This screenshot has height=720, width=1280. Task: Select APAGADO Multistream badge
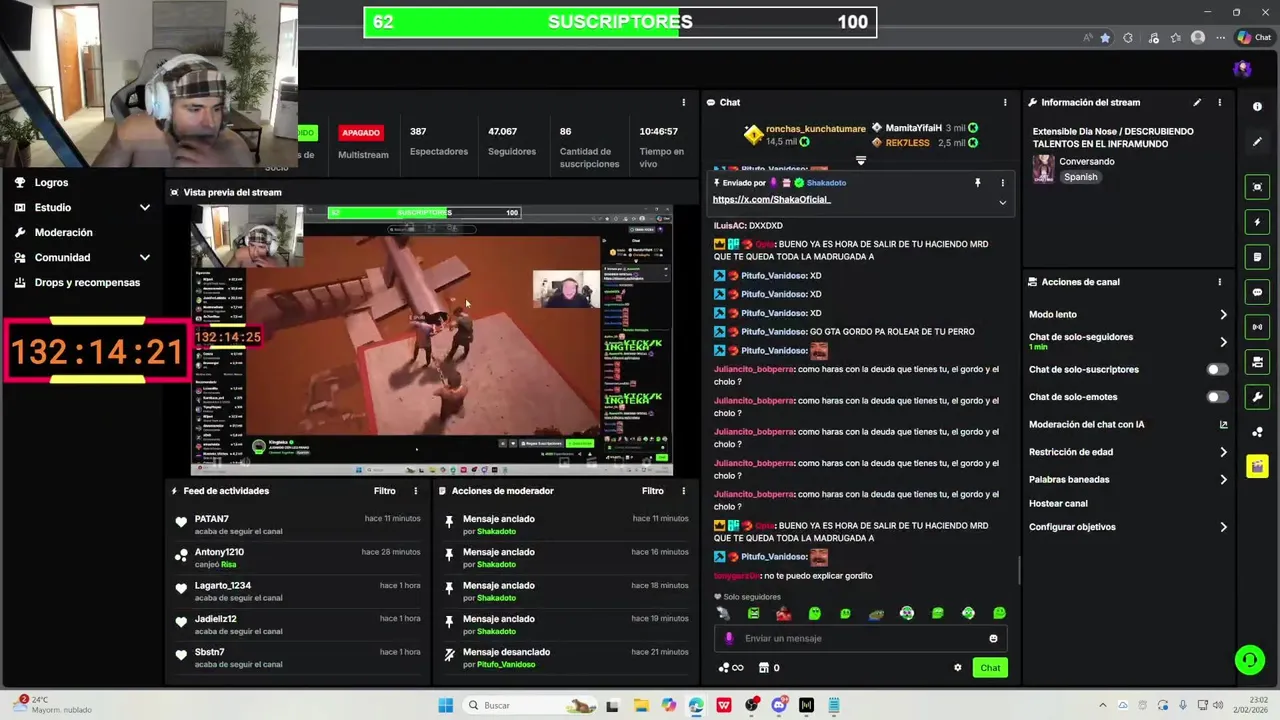[x=361, y=132]
